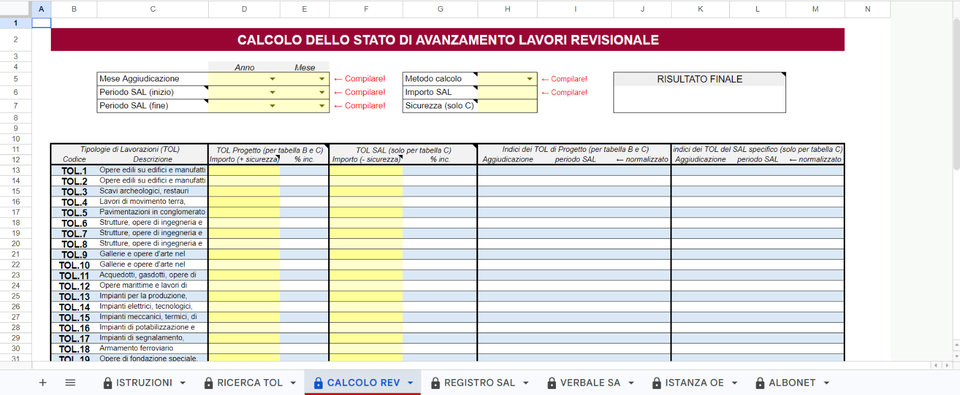Select the Sicurezza (solo C) input cell
Screen dimensions: 960x395
click(508, 106)
